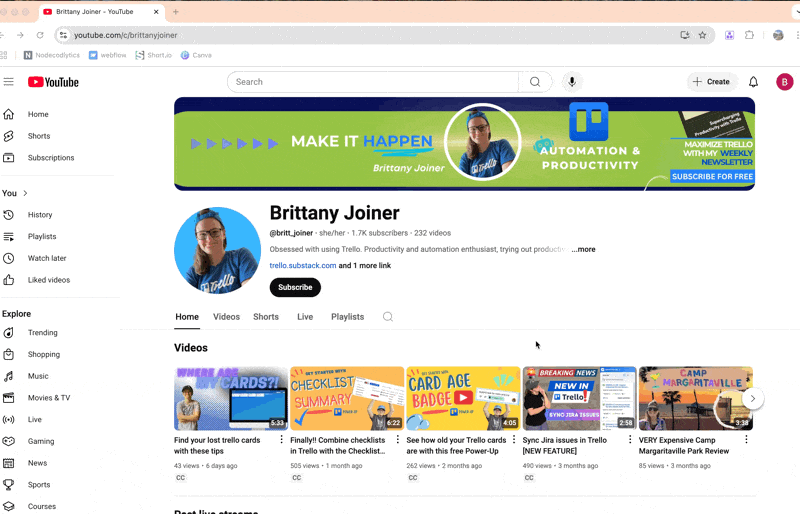
Task: Open options for Combine checklists video
Action: coord(397,439)
